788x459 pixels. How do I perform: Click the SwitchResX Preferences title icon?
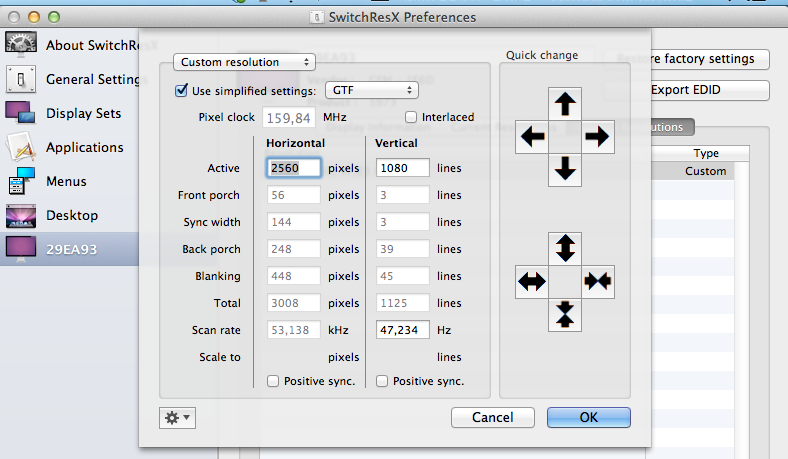(317, 18)
